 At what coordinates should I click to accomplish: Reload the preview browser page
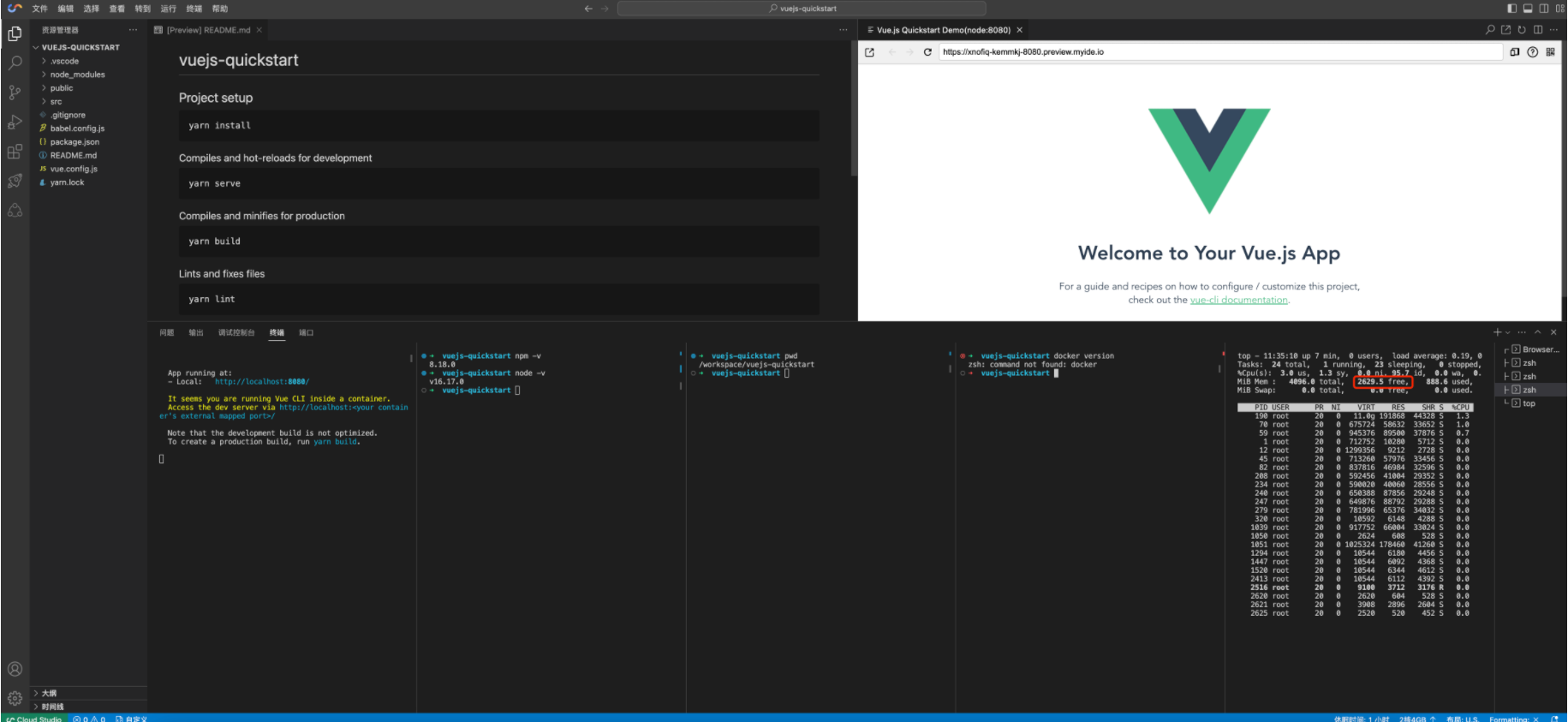[927, 52]
